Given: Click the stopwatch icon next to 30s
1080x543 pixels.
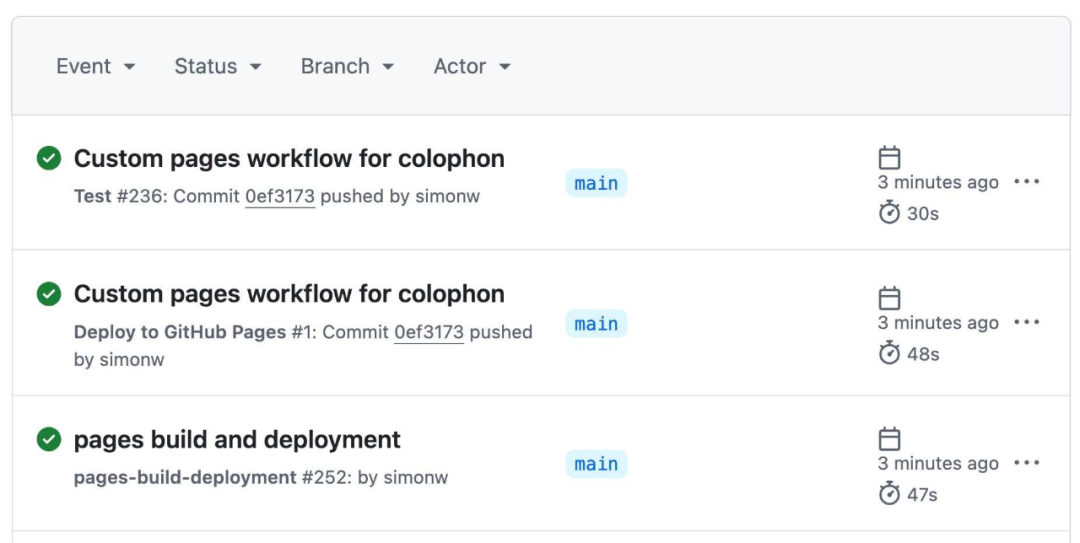Looking at the screenshot, I should pos(889,212).
